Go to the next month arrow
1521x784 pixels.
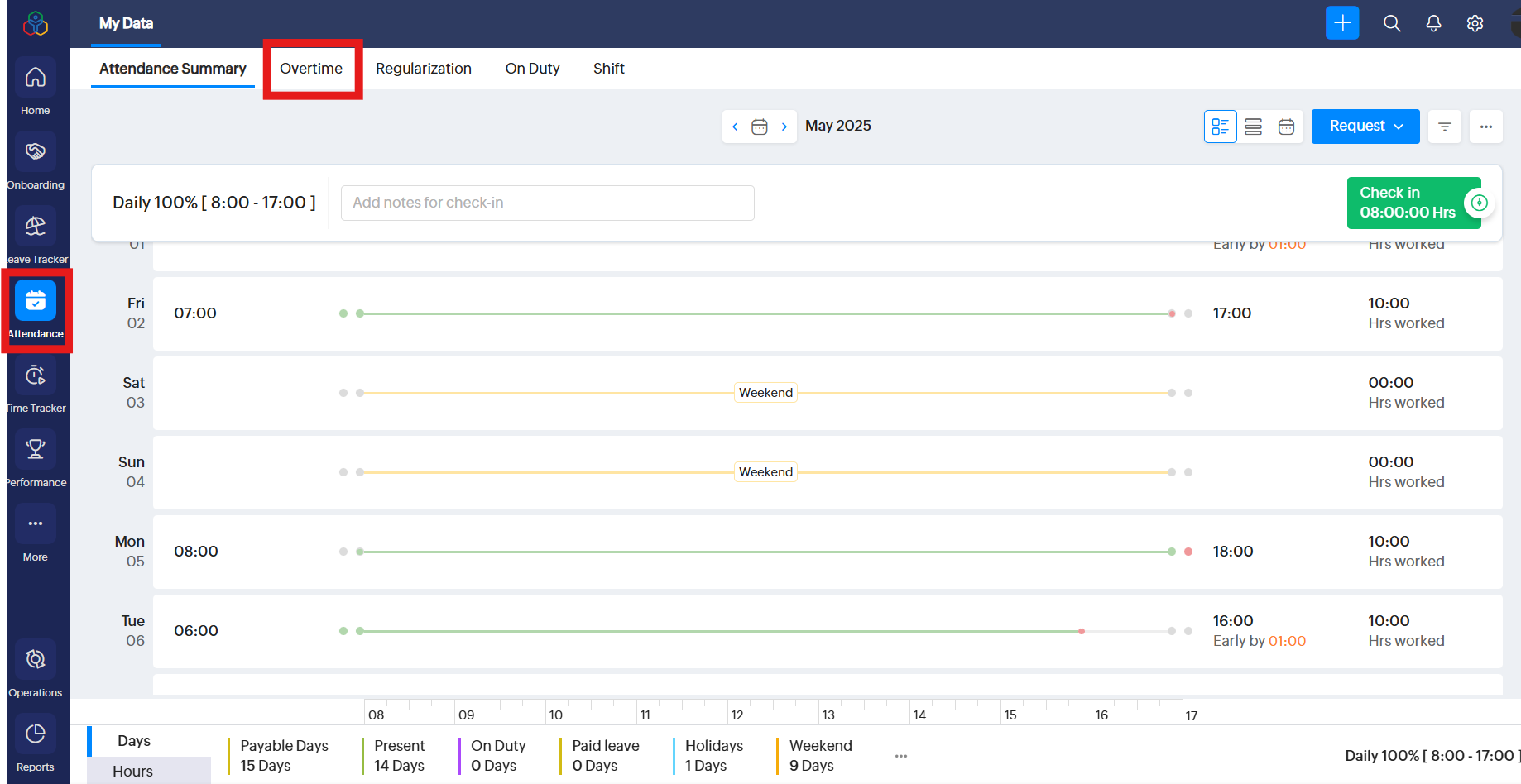click(x=784, y=127)
